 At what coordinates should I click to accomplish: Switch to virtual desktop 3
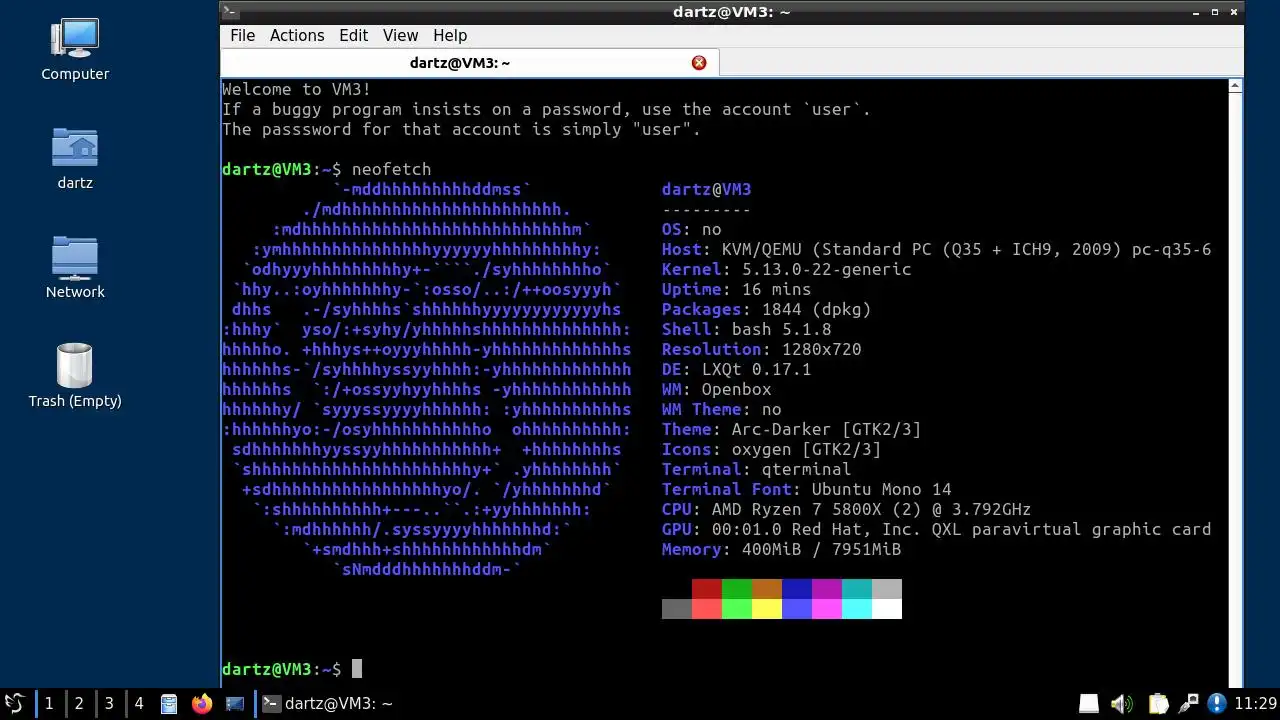coord(108,704)
